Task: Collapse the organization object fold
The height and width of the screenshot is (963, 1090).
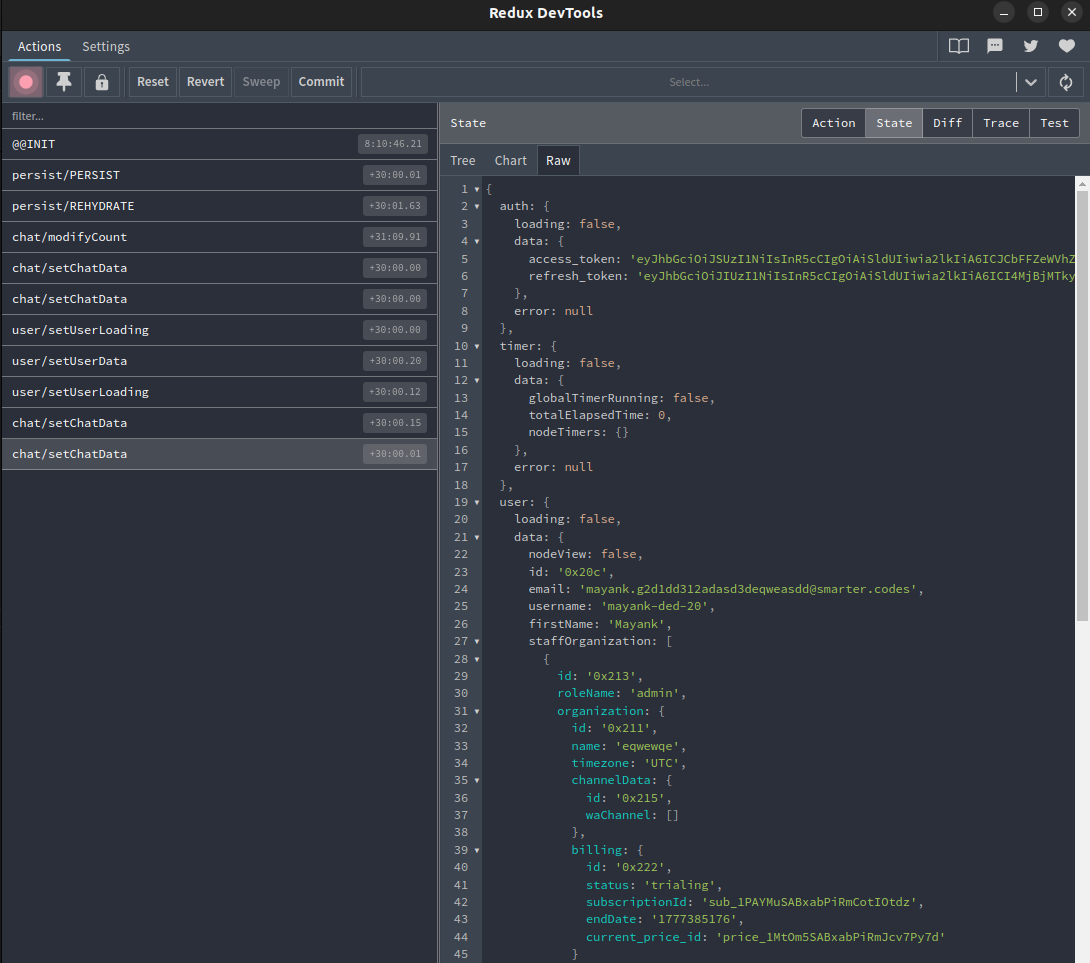Action: (477, 711)
